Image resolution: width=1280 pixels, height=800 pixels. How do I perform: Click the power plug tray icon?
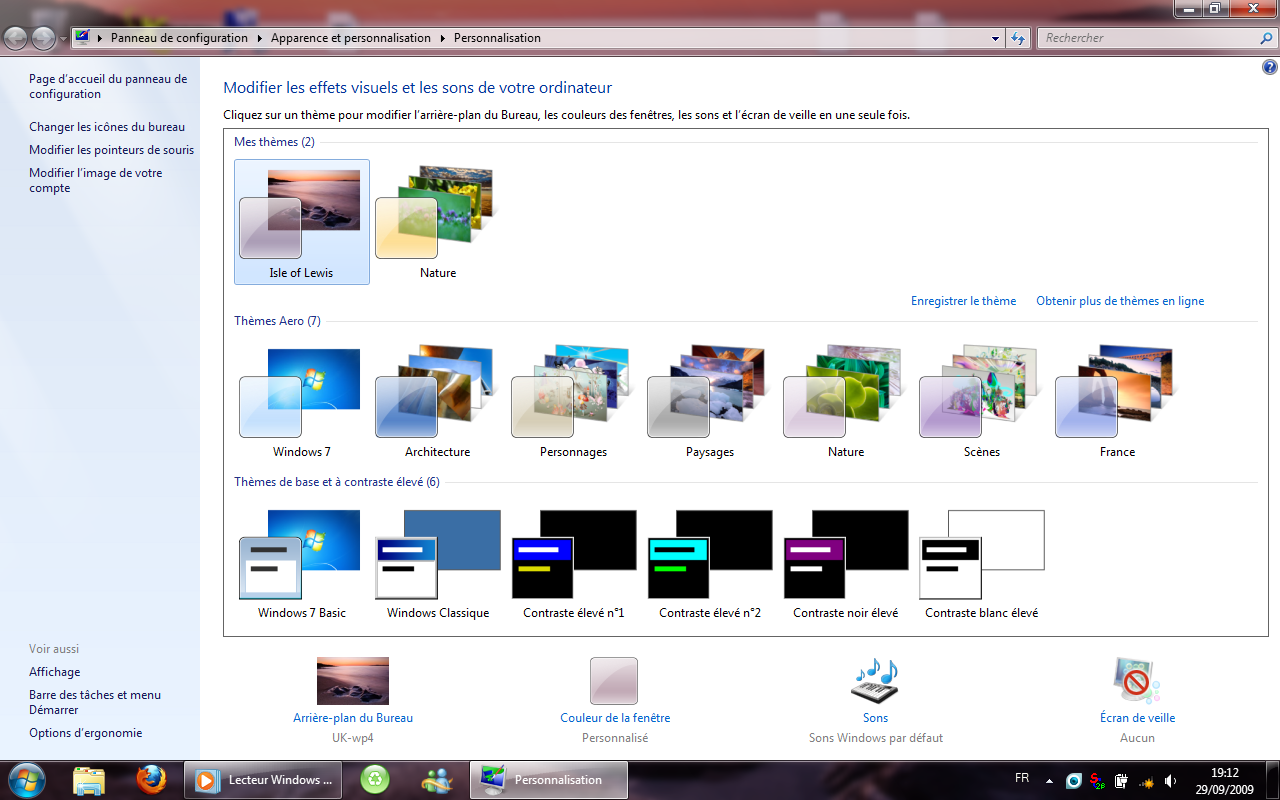(1122, 780)
